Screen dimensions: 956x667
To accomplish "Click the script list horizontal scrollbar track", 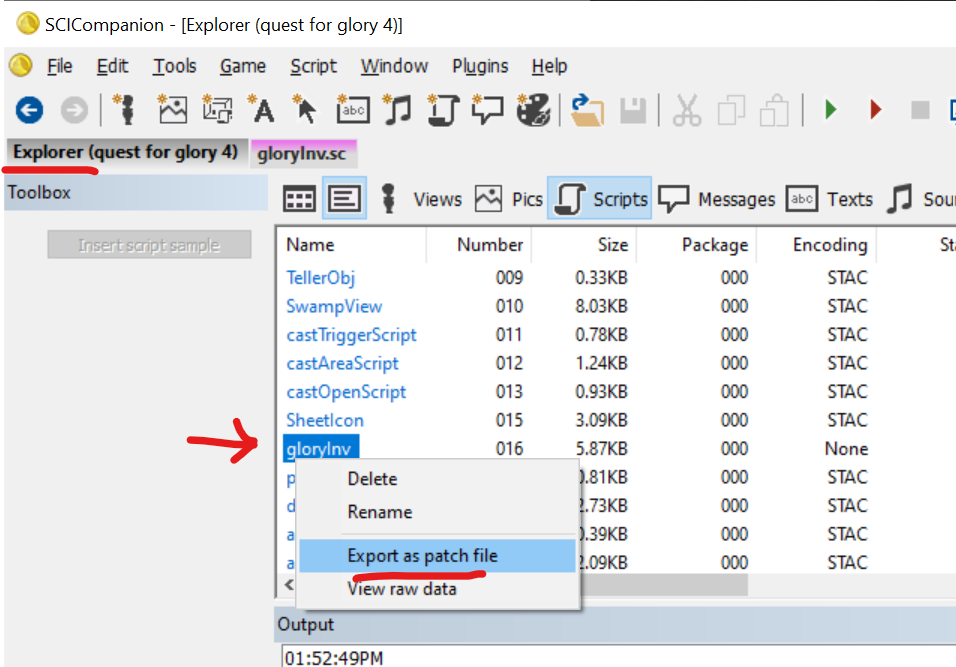I will [854, 585].
